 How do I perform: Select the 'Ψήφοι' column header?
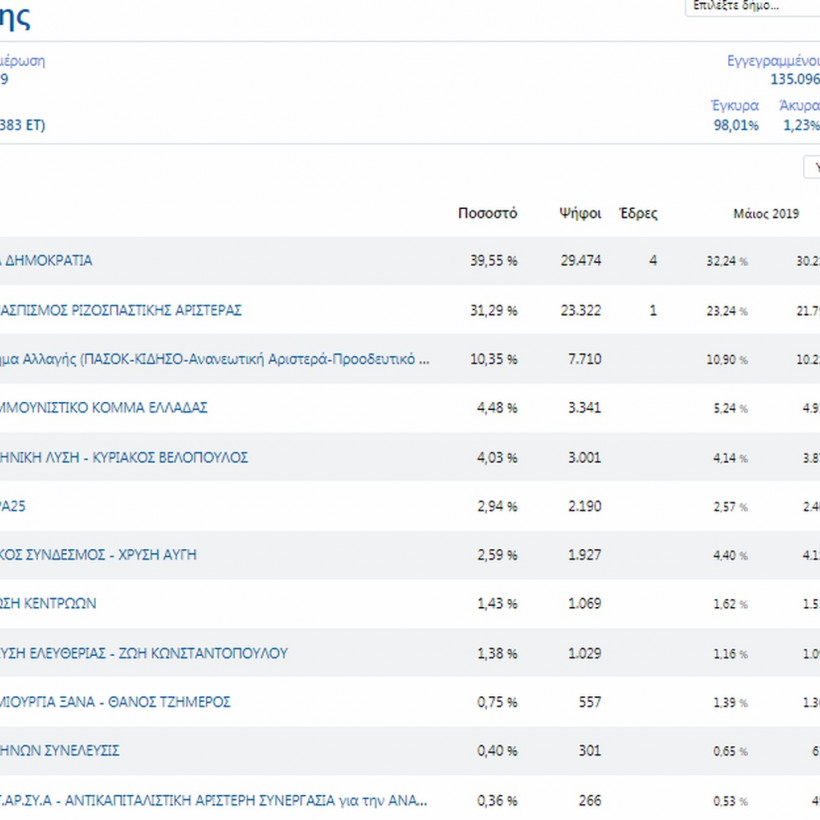tap(580, 213)
